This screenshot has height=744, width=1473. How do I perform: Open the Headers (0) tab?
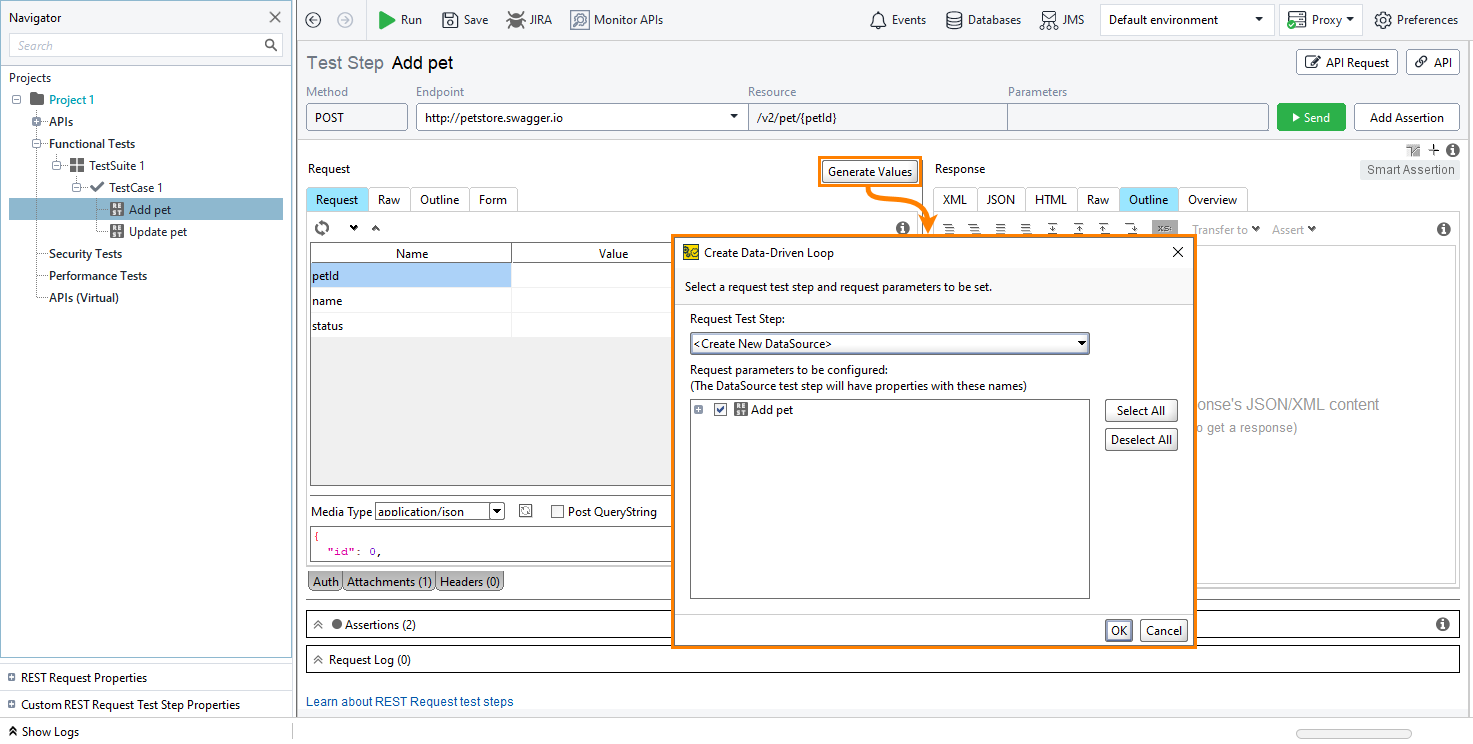point(470,581)
